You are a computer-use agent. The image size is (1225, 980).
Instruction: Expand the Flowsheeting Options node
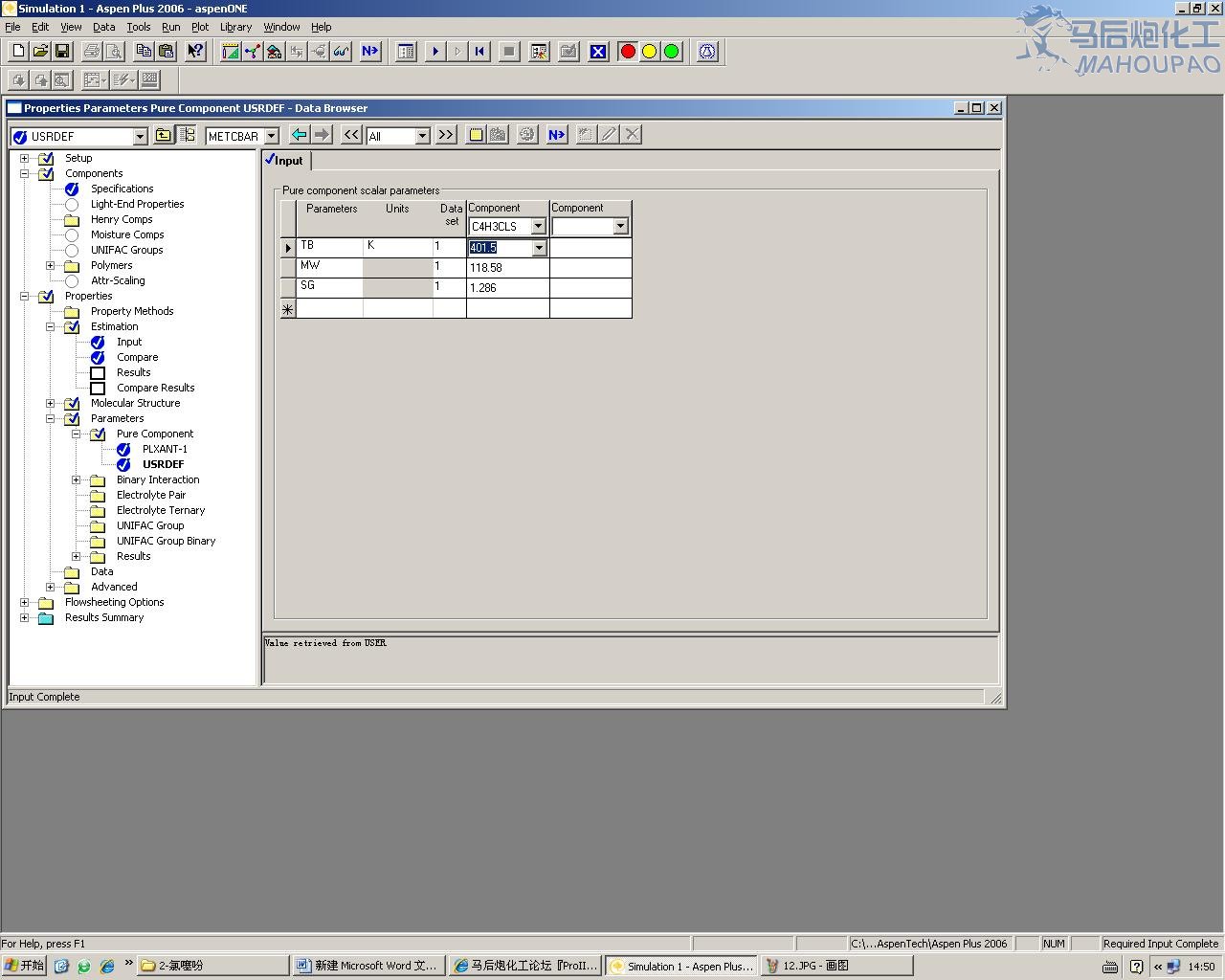coord(25,602)
